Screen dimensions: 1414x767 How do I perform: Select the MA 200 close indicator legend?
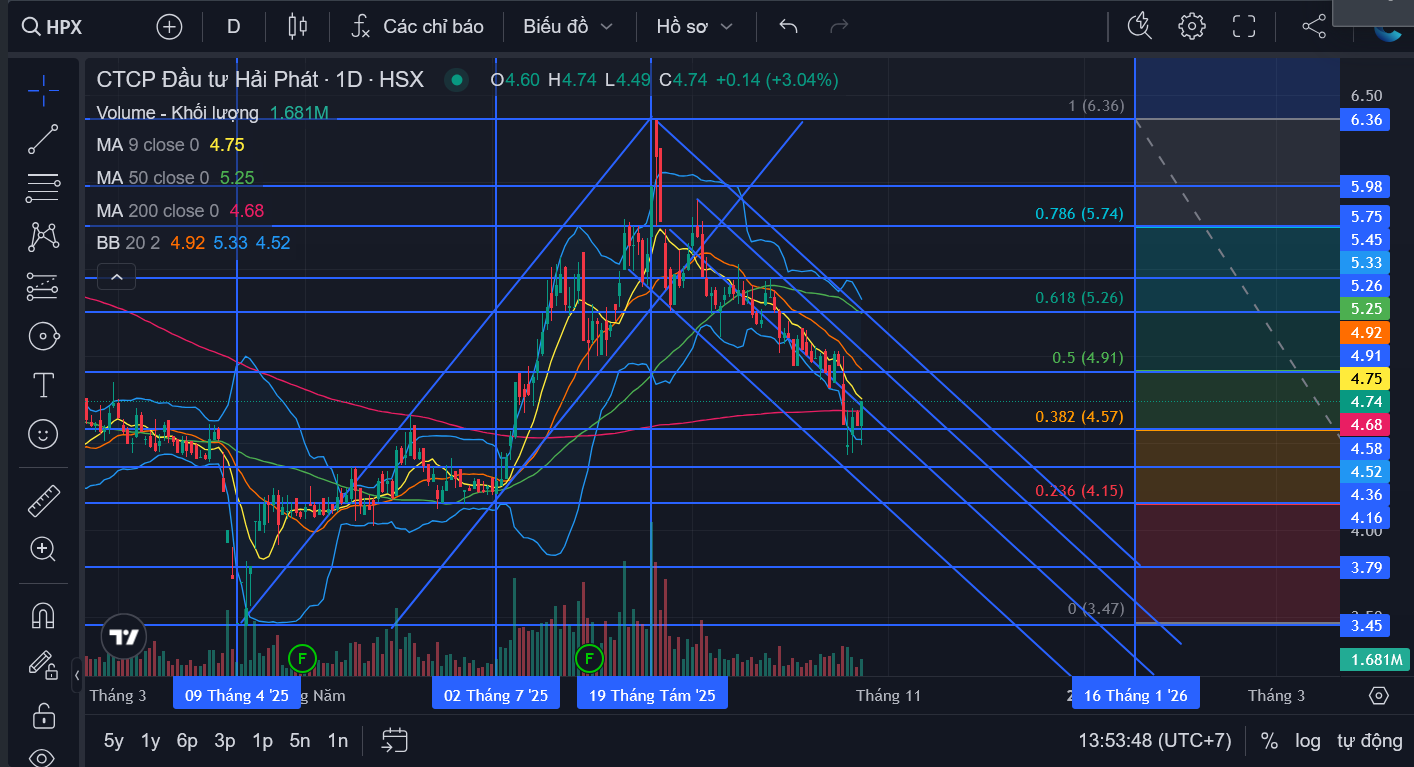(157, 211)
